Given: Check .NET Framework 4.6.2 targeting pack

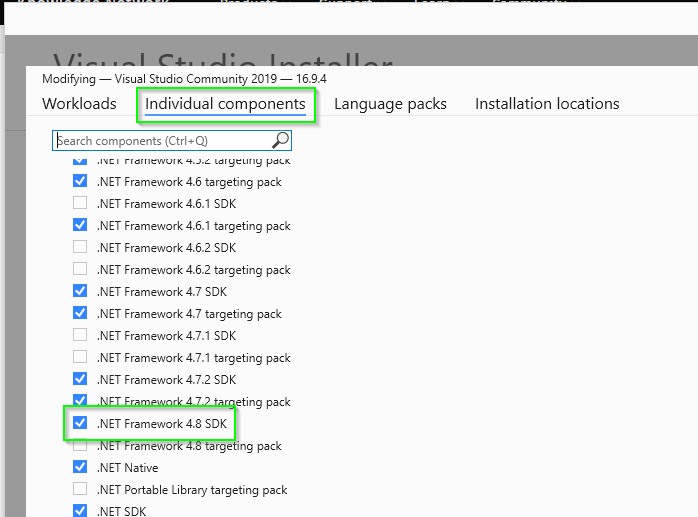Looking at the screenshot, I should point(80,269).
